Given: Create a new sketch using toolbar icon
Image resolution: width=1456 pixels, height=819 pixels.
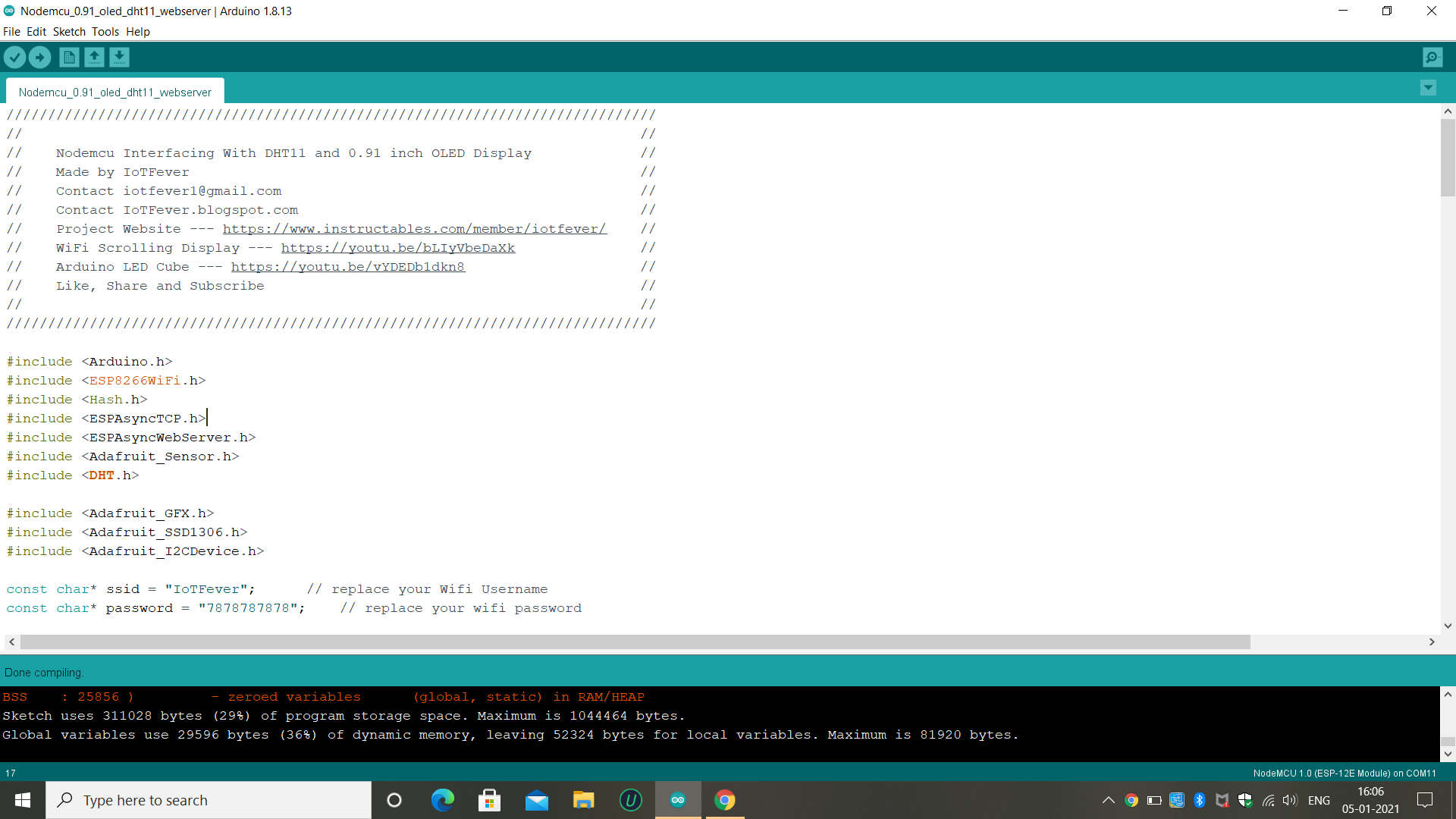Looking at the screenshot, I should click(69, 57).
